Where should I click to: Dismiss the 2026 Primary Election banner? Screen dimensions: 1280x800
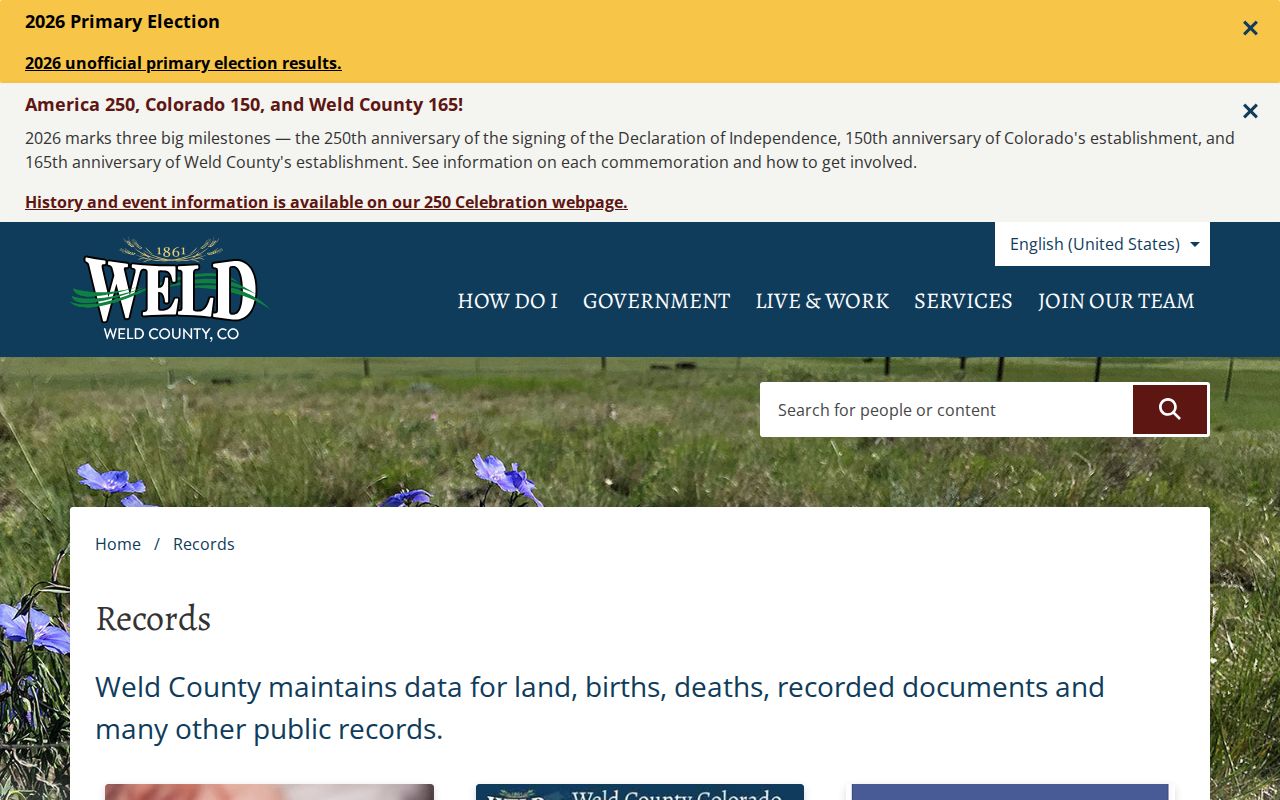(x=1250, y=28)
